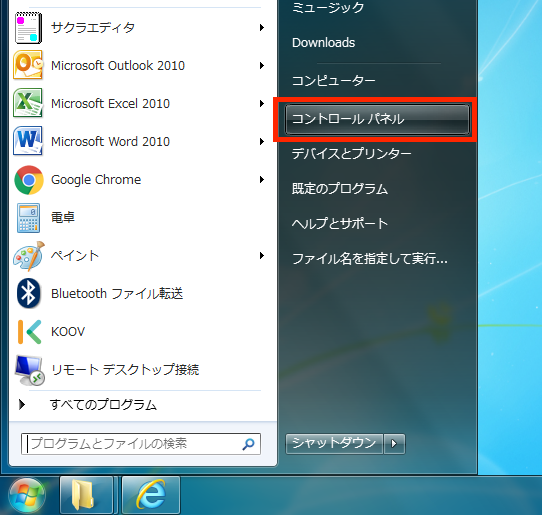Click the シャットダウン button
This screenshot has width=542, height=515.
(334, 444)
